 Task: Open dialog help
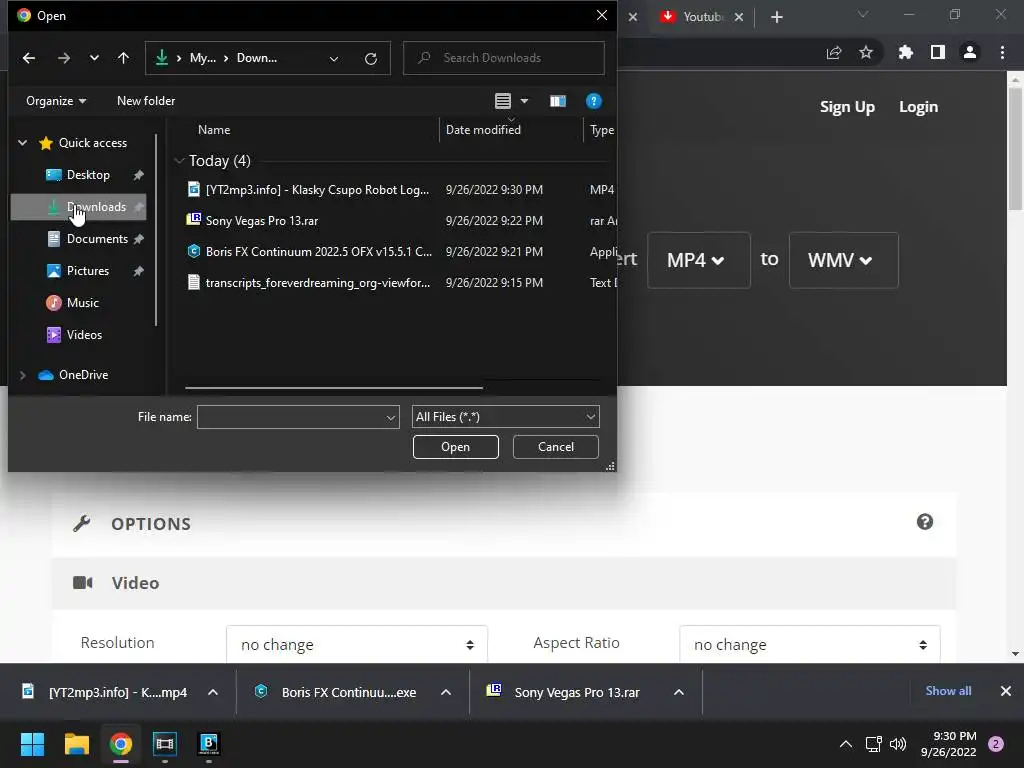point(593,101)
